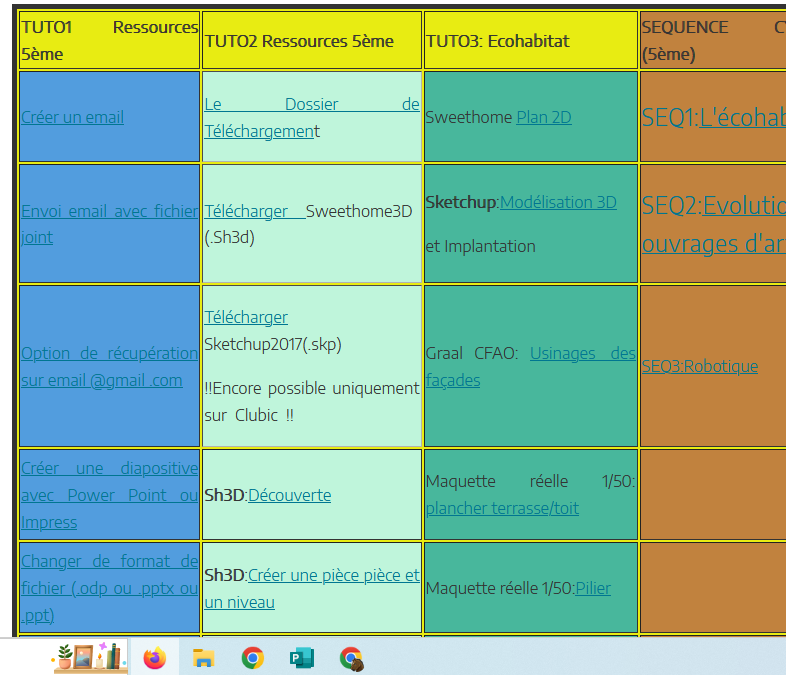786x675 pixels.
Task: Open 'Usinages des façades' link
Action: coord(530,367)
